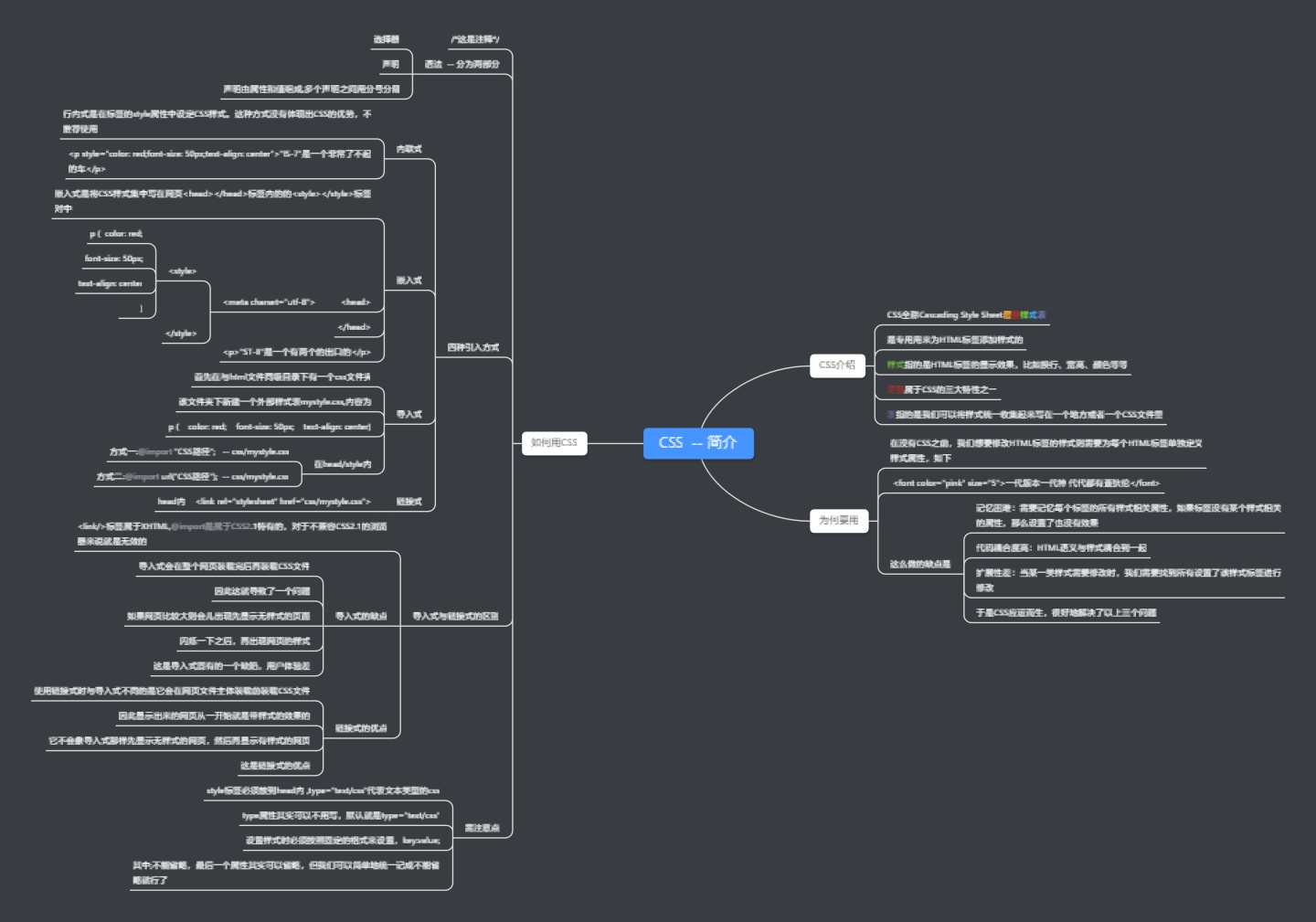The height and width of the screenshot is (922, 1316).
Task: Click the '需注意点' branch label
Action: [x=482, y=828]
